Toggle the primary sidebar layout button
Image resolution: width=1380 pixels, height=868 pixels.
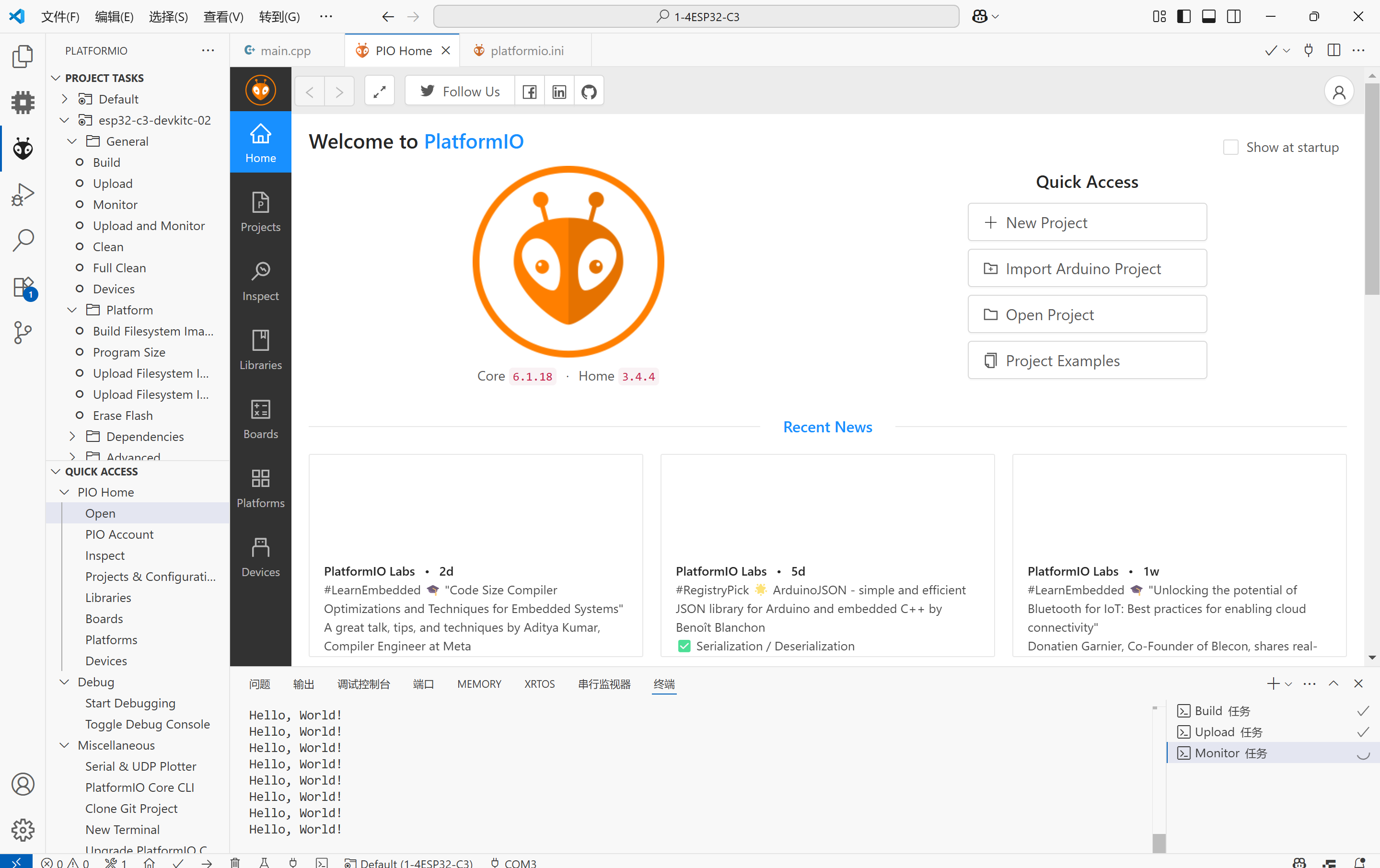(1183, 17)
